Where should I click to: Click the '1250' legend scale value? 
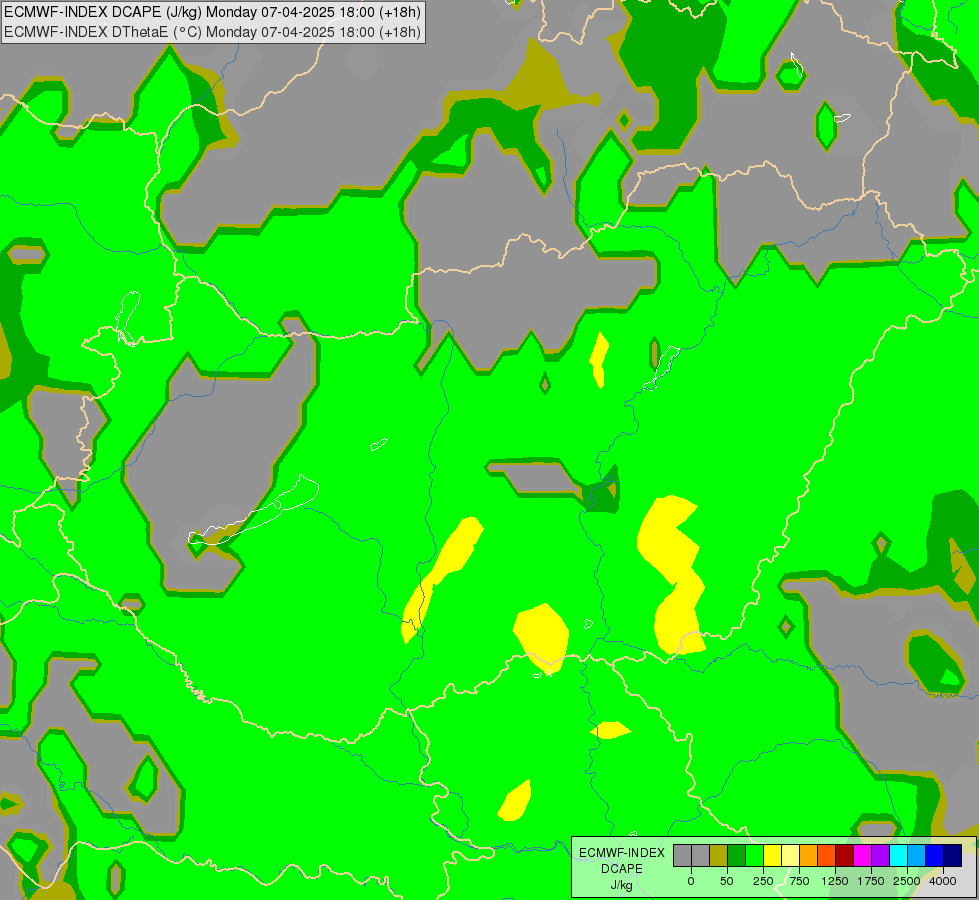click(835, 881)
